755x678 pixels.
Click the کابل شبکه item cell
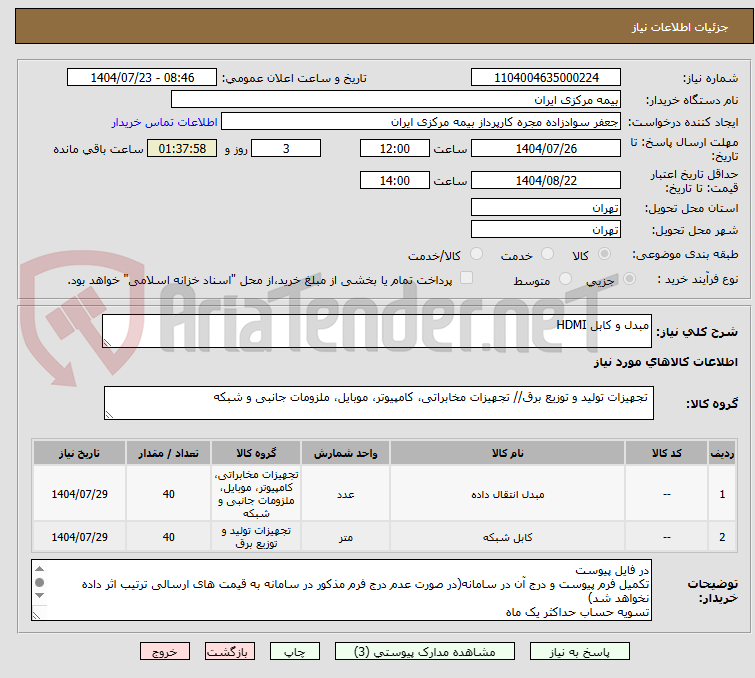tap(508, 537)
